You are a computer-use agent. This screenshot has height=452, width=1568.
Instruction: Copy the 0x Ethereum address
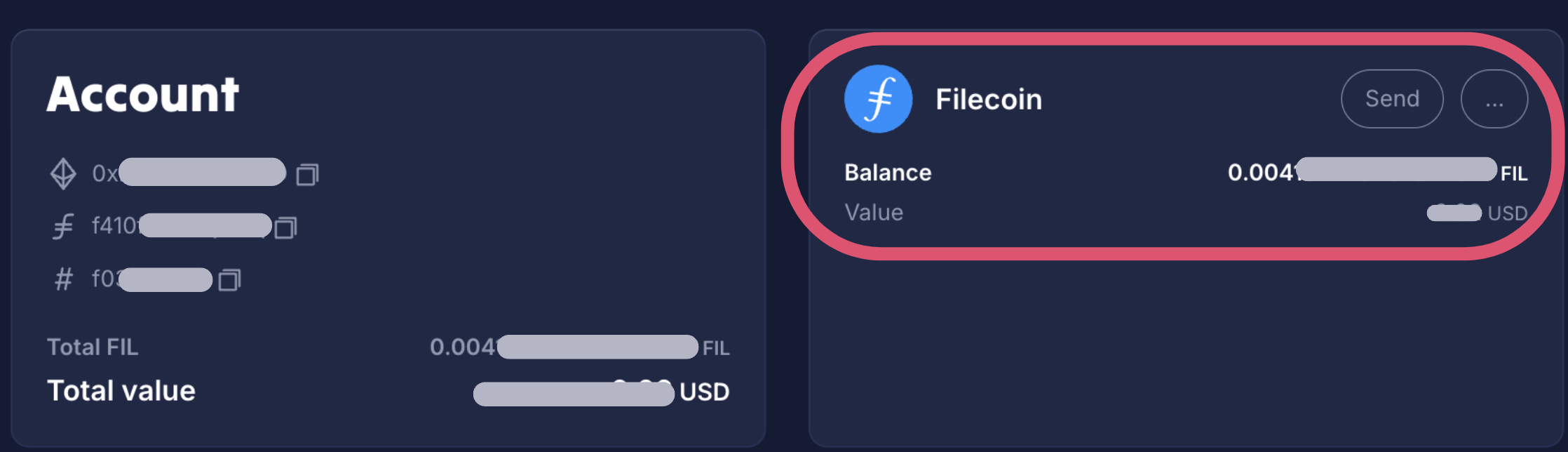307,173
